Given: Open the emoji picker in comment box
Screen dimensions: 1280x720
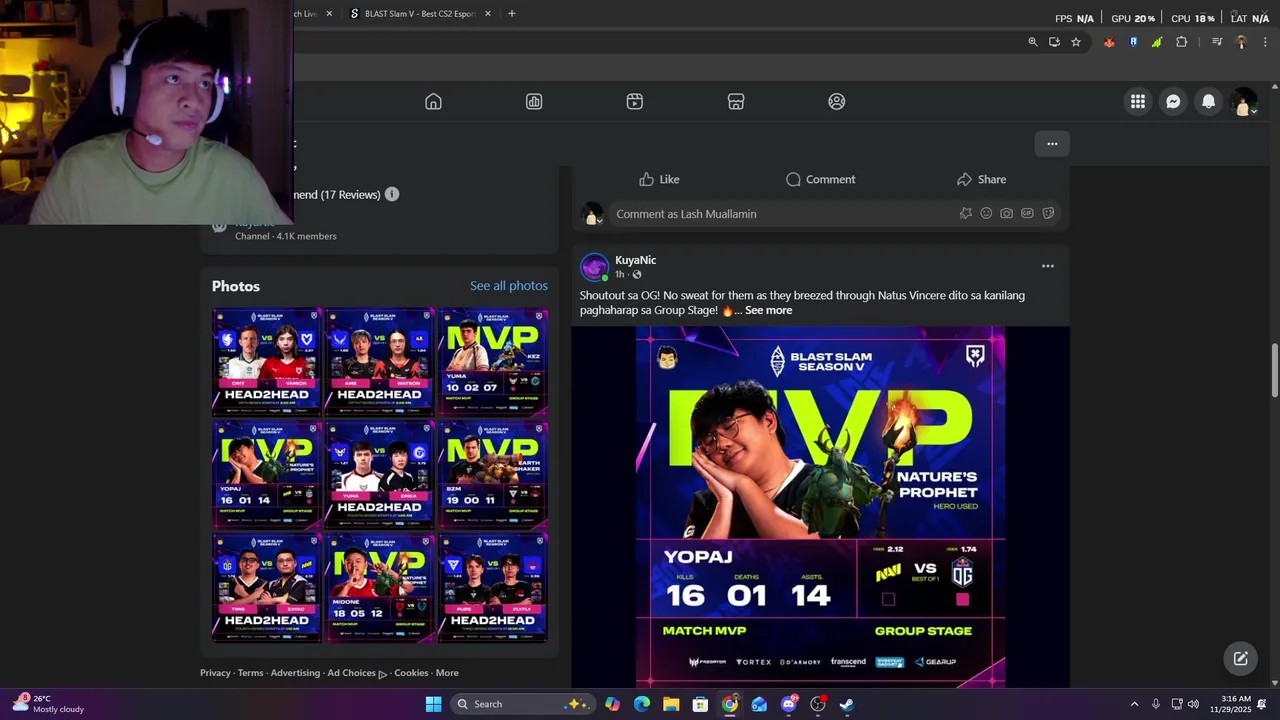Looking at the screenshot, I should pyautogui.click(x=986, y=213).
